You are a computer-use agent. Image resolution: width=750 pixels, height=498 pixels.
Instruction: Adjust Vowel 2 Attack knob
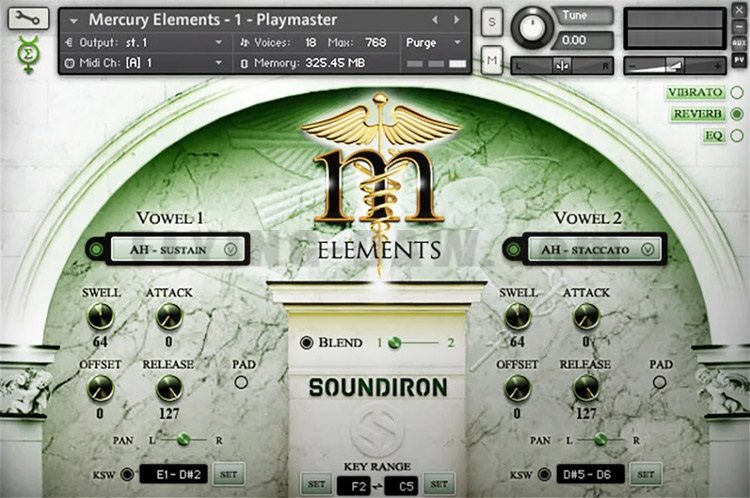[x=586, y=316]
